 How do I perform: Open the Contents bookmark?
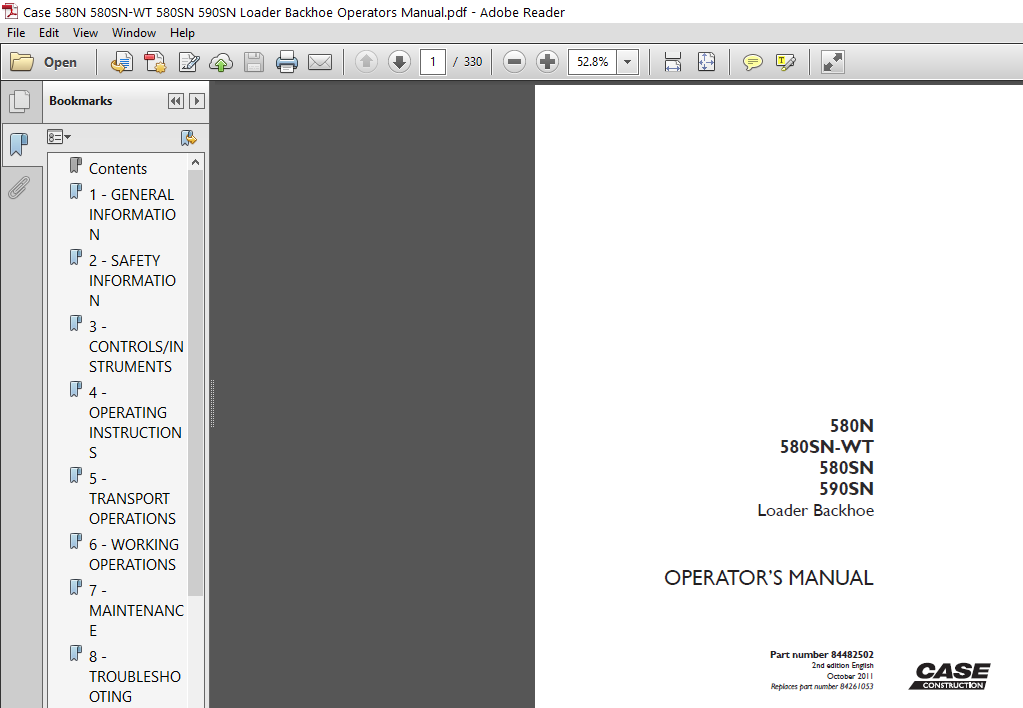[117, 168]
